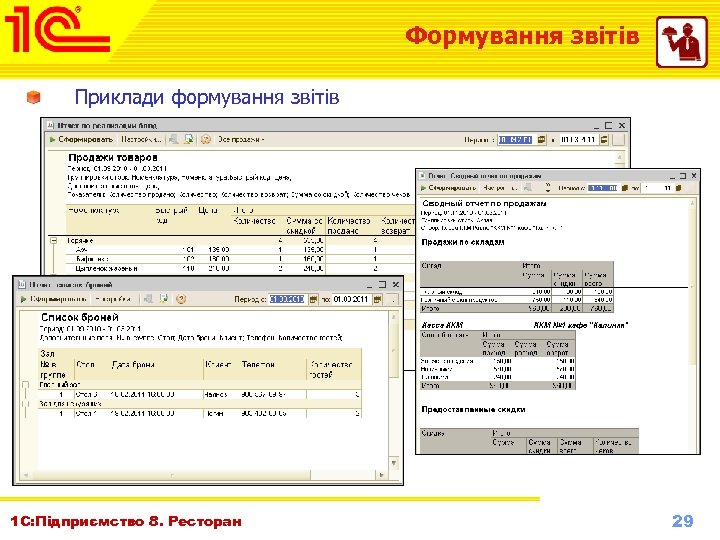Click the scroll up arrow in Сводный отчет window

click(692, 202)
